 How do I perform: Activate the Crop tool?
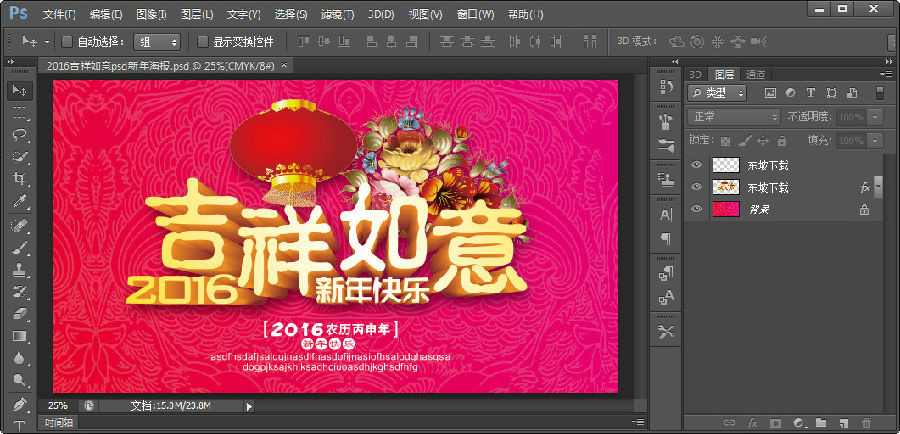tap(20, 179)
